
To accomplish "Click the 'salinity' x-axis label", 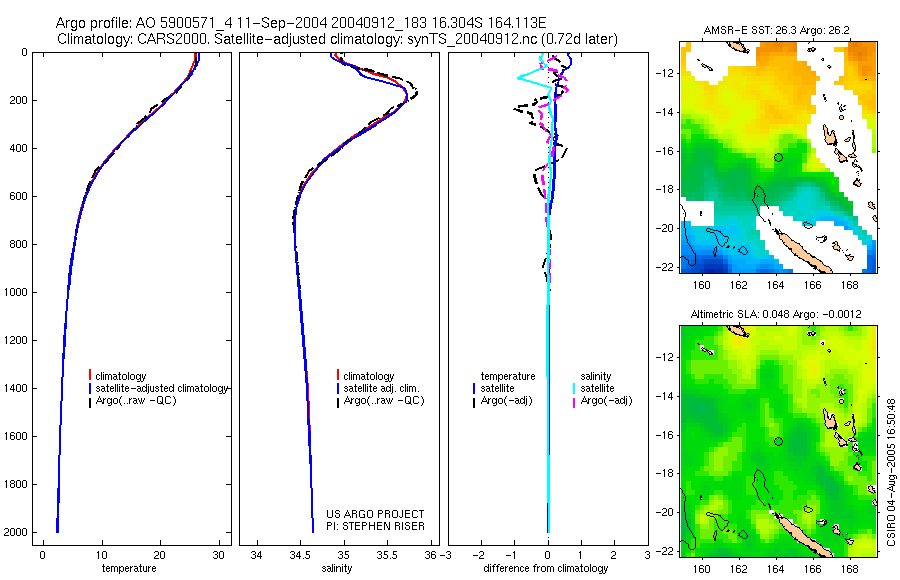I will coord(337,568).
